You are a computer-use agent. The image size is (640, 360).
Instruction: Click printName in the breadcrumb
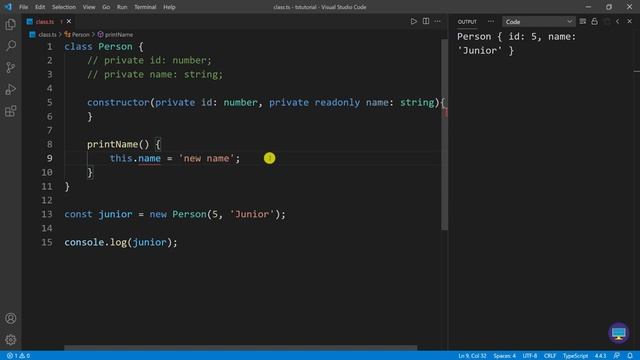click(119, 35)
